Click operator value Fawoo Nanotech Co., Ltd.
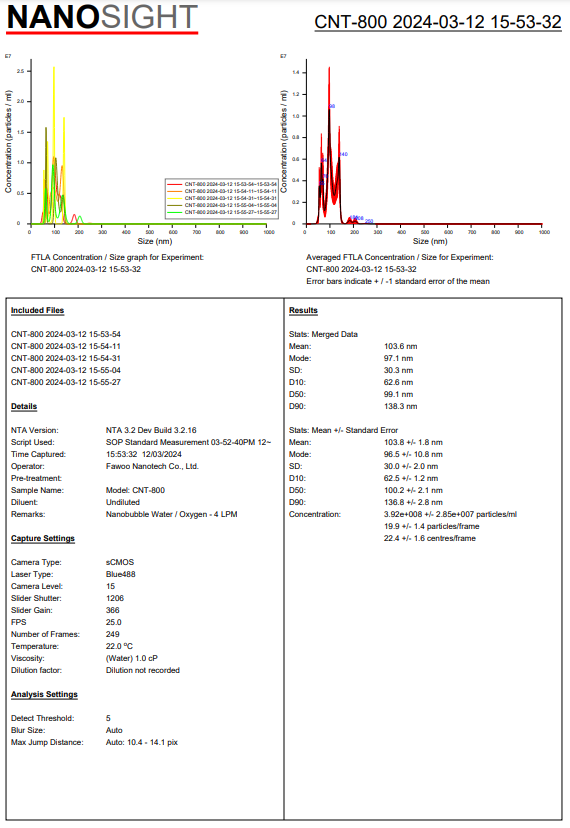This screenshot has height=828, width=570. coord(152,466)
